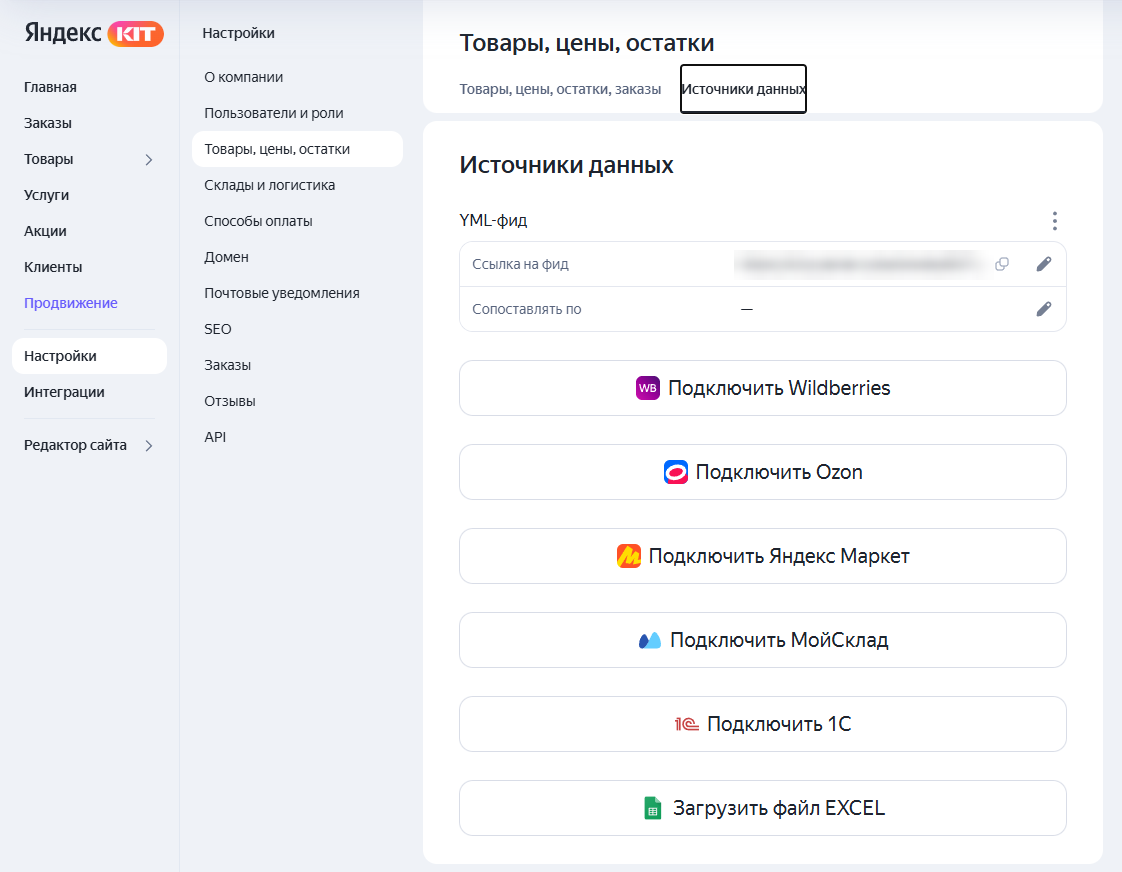Click the МойСклад logo icon

tap(650, 640)
